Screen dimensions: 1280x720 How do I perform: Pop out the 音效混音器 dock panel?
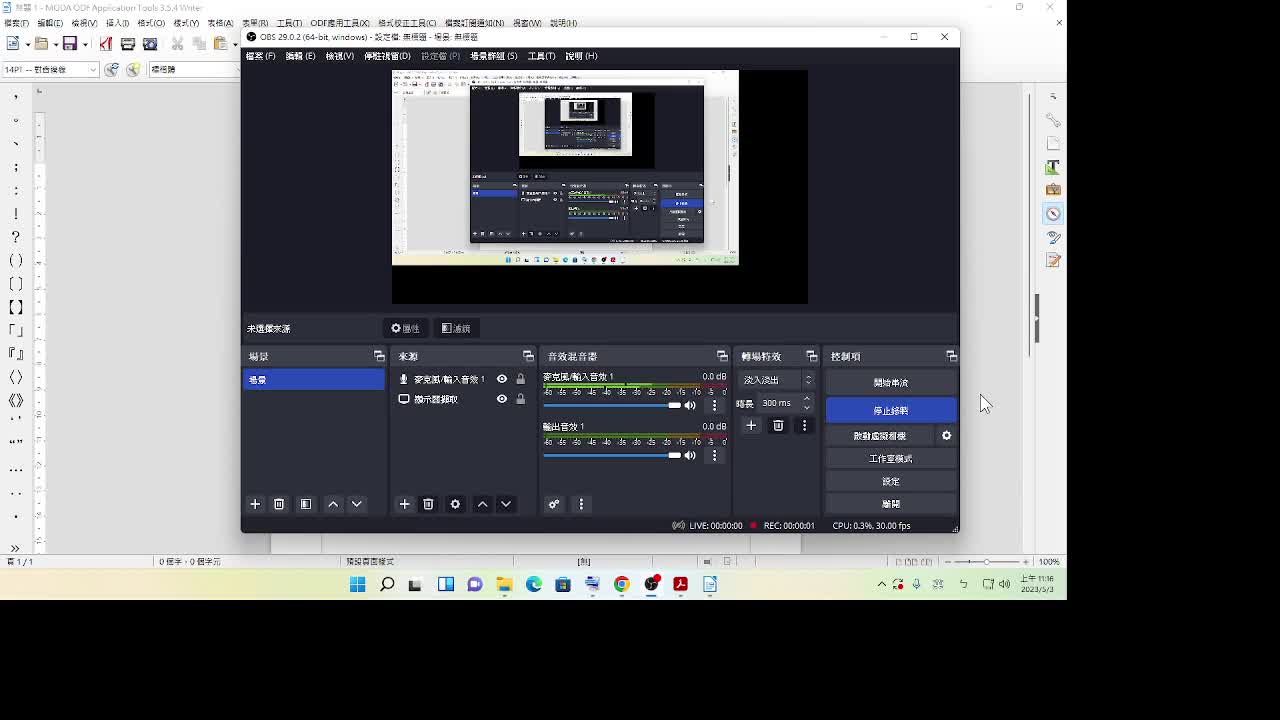722,356
